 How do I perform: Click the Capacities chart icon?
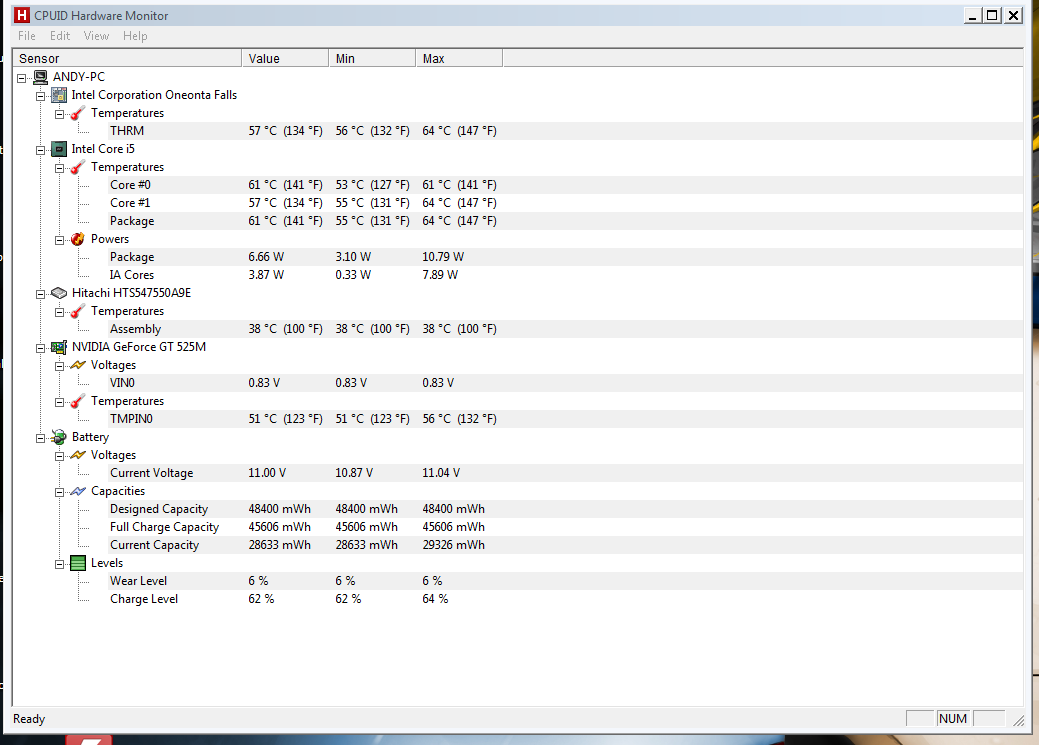tap(78, 491)
